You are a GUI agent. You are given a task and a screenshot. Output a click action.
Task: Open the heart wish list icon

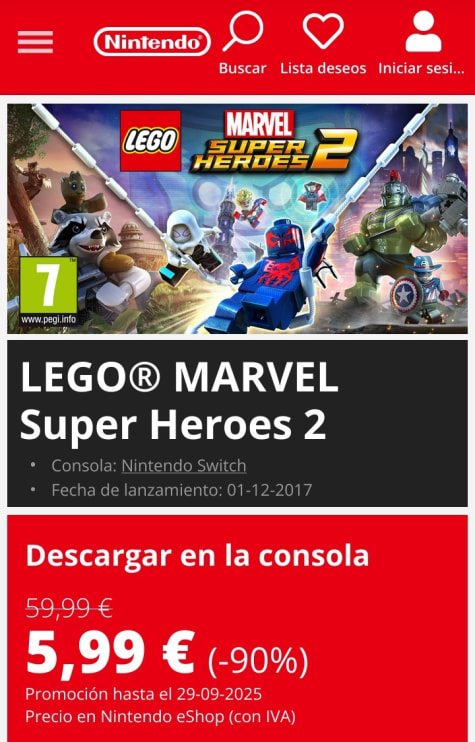coord(323,31)
